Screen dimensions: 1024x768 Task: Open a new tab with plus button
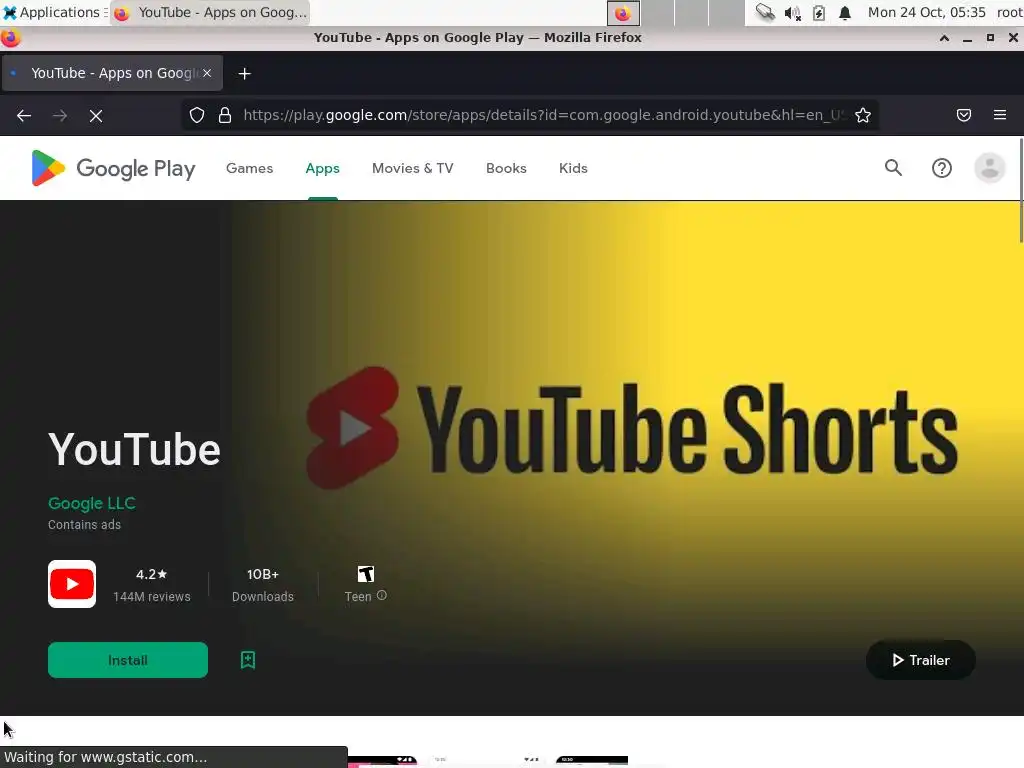244,74
